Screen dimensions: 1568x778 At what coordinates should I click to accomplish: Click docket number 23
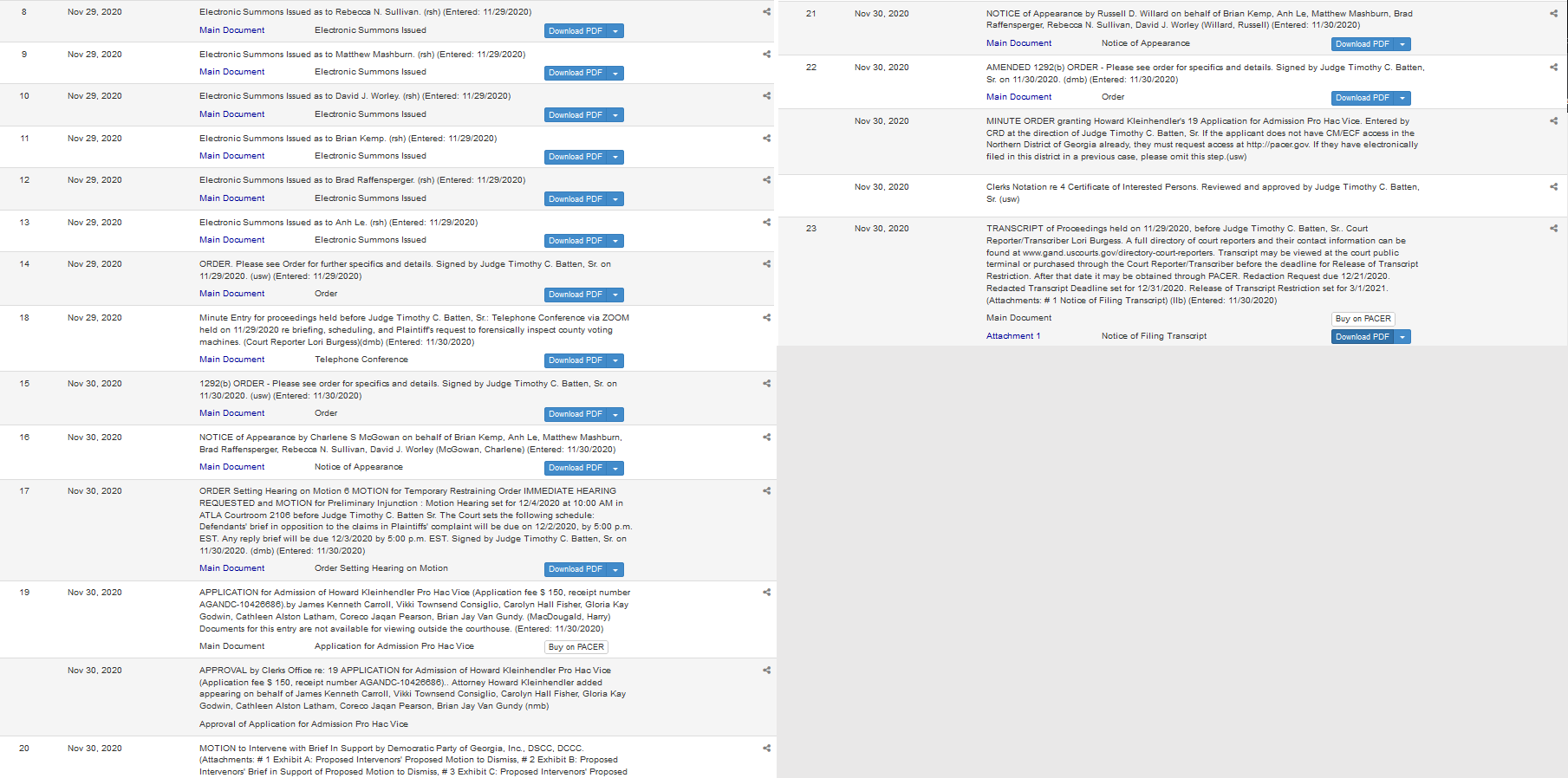pyautogui.click(x=811, y=229)
